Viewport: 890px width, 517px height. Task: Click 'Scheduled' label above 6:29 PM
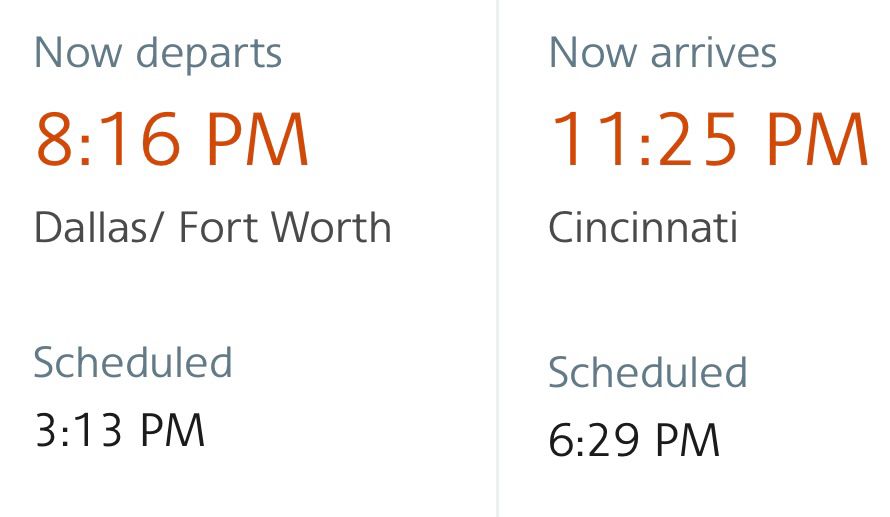(x=648, y=372)
